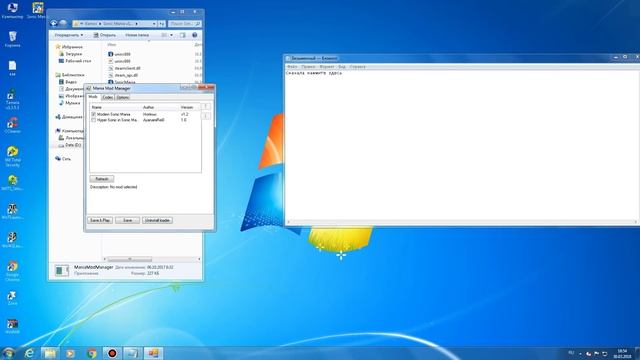640x360 pixels.
Task: Open Правка menu in Notepad
Action: point(308,67)
